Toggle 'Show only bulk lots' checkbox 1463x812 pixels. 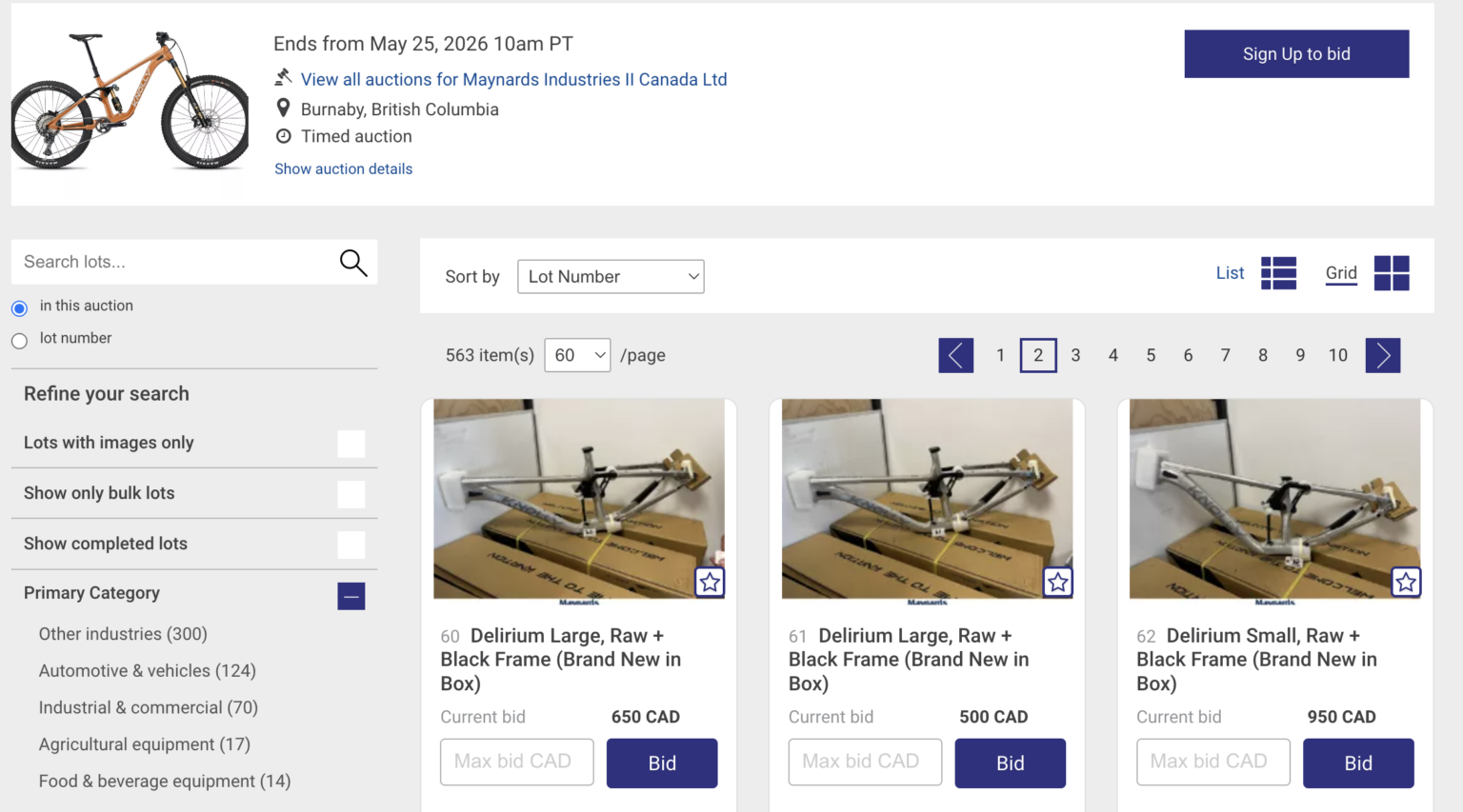351,494
